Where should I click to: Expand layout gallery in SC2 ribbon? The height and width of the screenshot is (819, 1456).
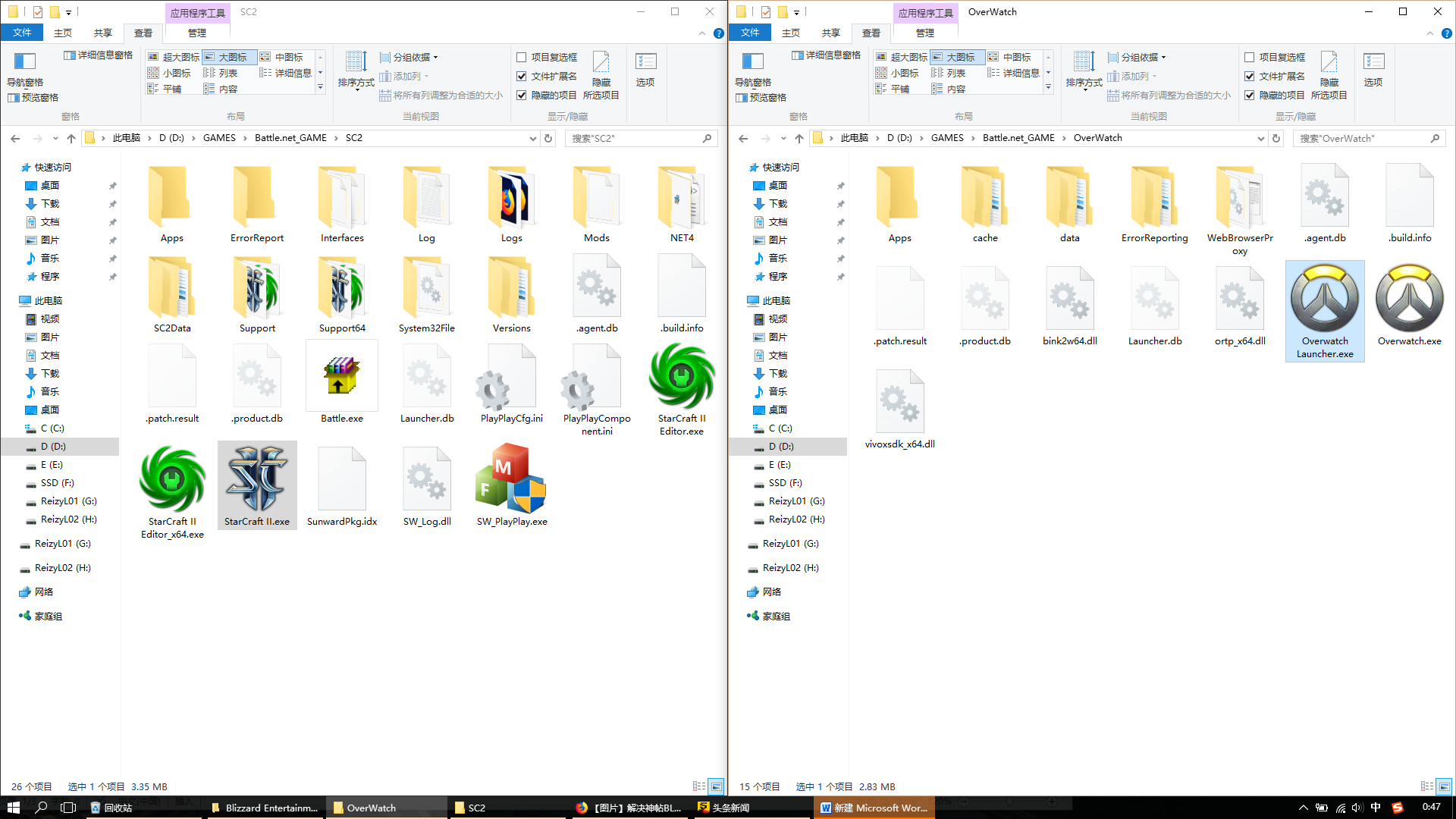(320, 87)
